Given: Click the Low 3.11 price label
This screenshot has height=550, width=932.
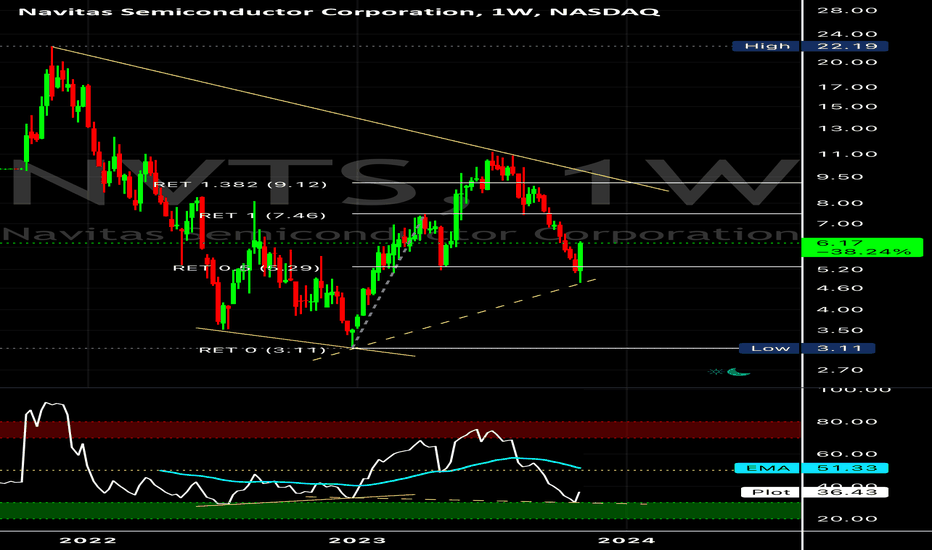Looking at the screenshot, I should [x=807, y=348].
